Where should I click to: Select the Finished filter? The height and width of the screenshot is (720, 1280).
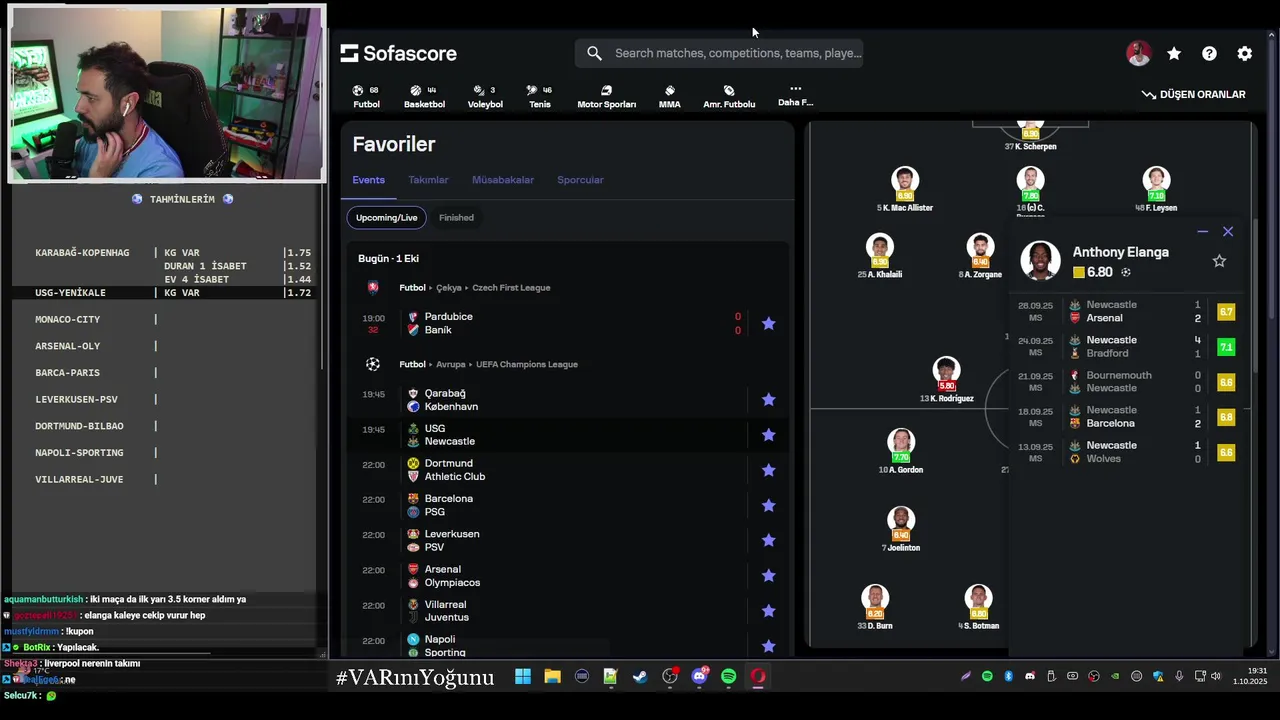coord(456,217)
